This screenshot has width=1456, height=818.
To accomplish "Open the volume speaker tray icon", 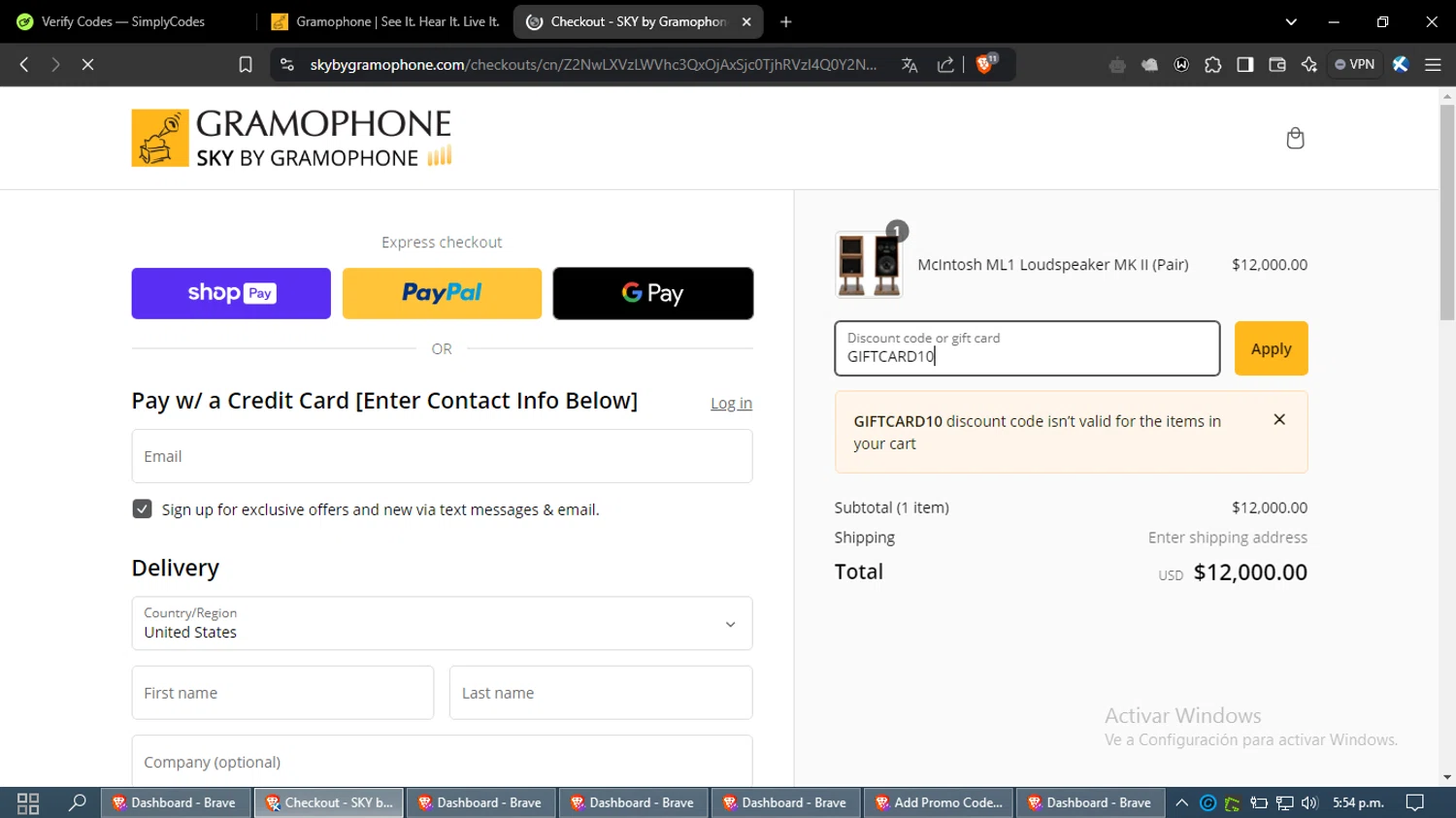I will (1309, 802).
